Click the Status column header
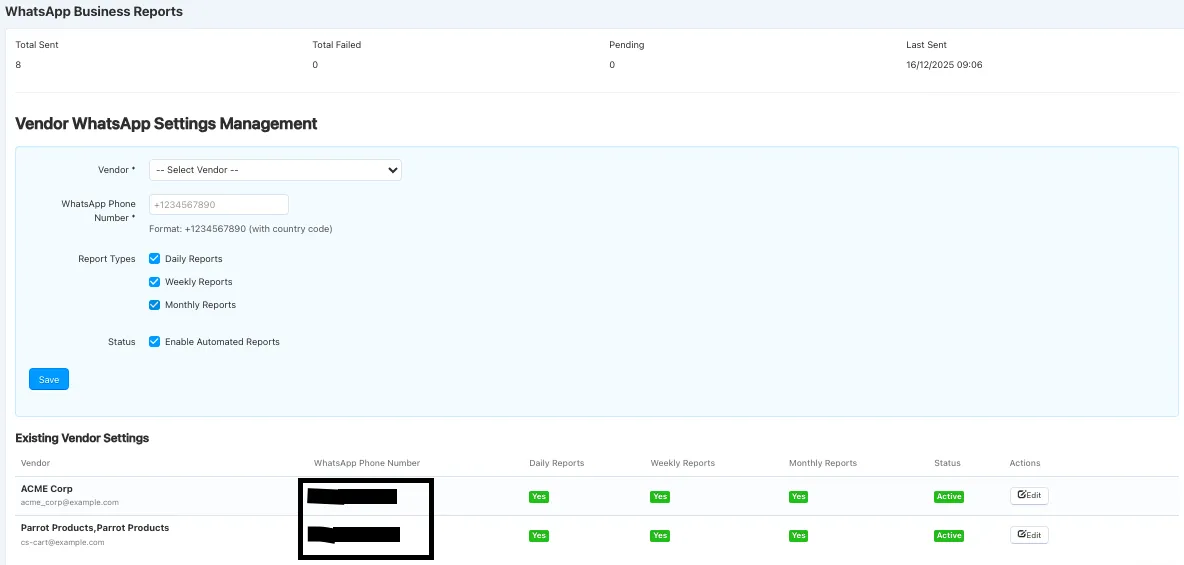Screen dimensions: 1184x565 coord(947,463)
